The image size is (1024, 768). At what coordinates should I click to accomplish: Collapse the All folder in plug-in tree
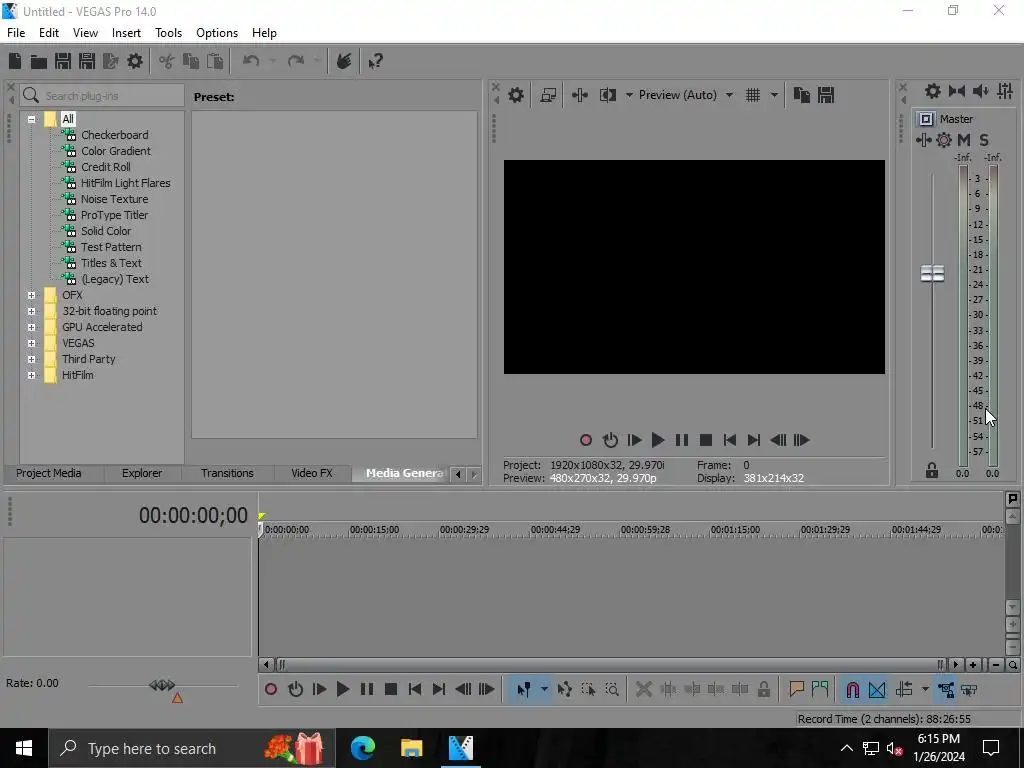[31, 119]
